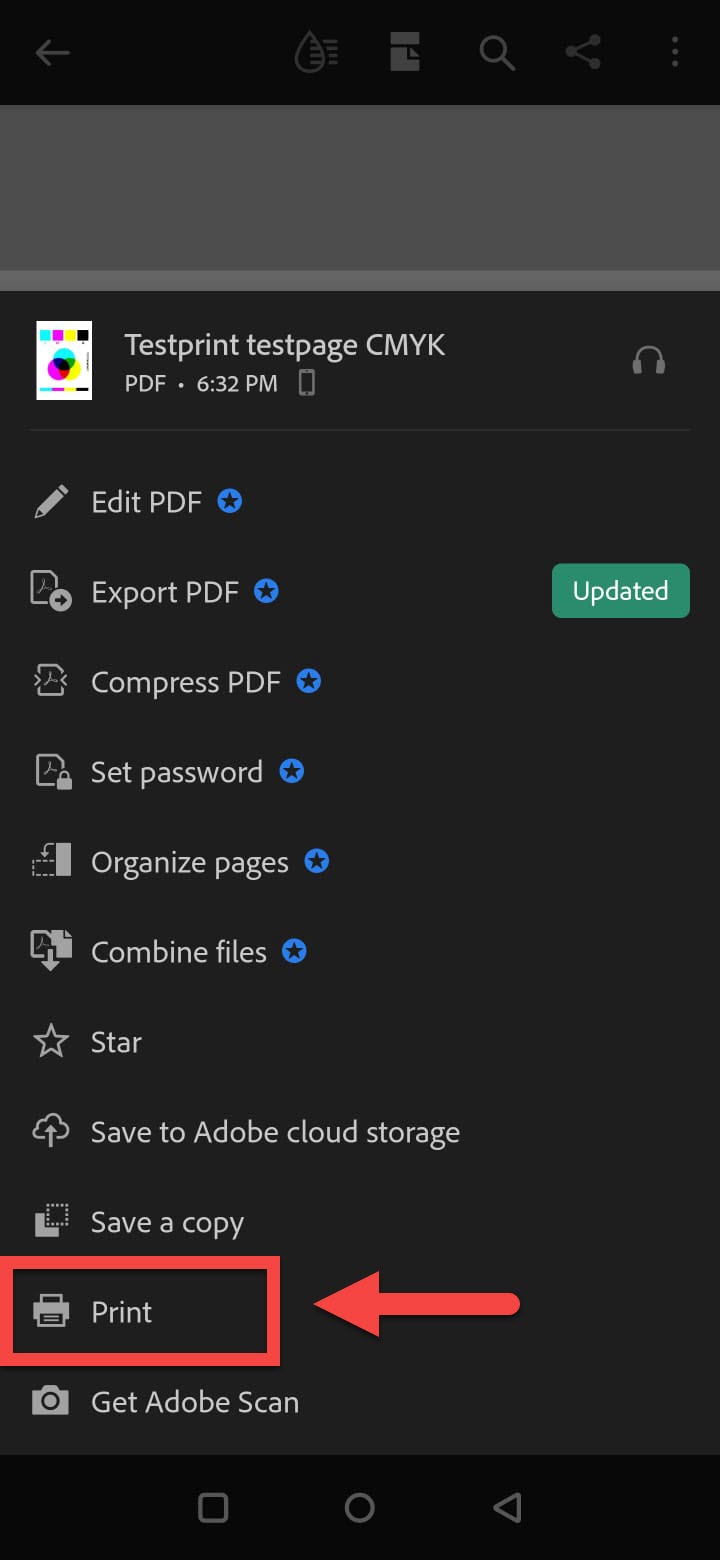Image resolution: width=720 pixels, height=1560 pixels.
Task: Tap the back arrow icon
Action: click(x=52, y=52)
